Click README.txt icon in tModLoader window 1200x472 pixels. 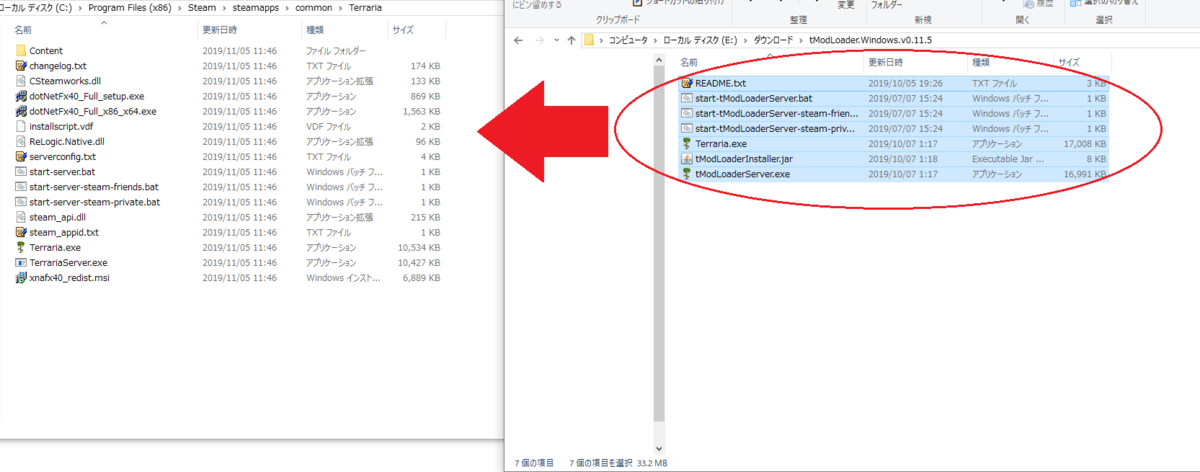[x=686, y=83]
